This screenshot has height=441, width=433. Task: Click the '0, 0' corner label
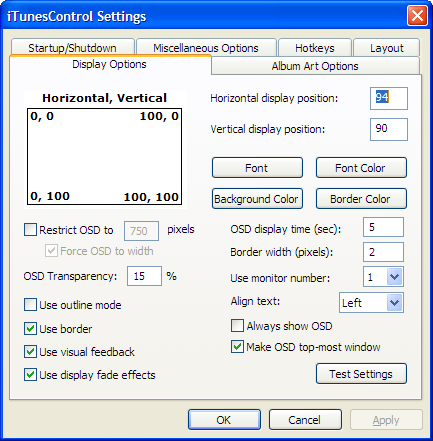(x=42, y=116)
